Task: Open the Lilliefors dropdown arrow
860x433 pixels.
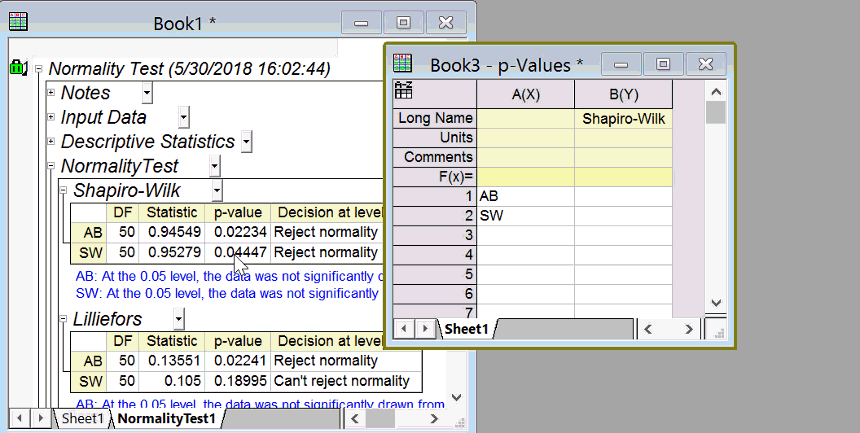Action: coord(179,319)
